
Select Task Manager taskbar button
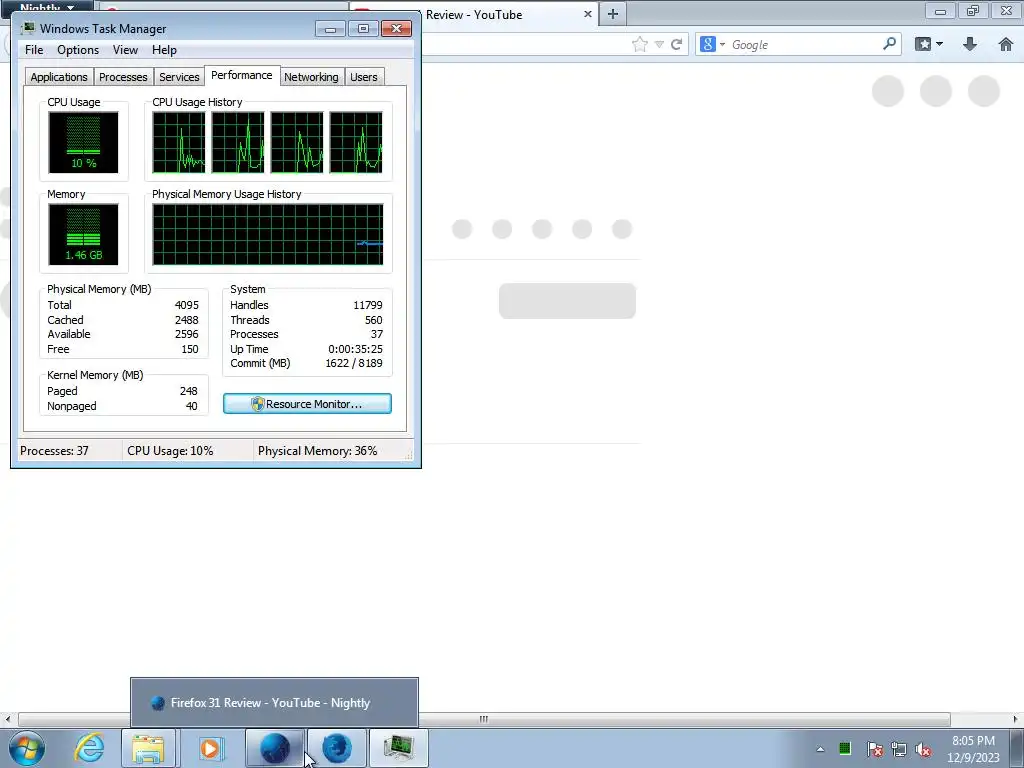[x=398, y=748]
